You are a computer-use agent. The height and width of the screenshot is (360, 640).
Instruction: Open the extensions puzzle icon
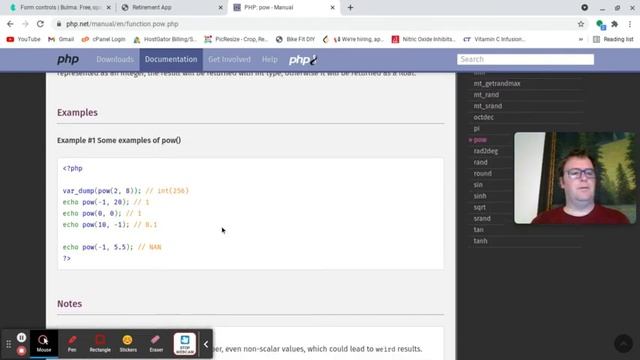coord(614,24)
